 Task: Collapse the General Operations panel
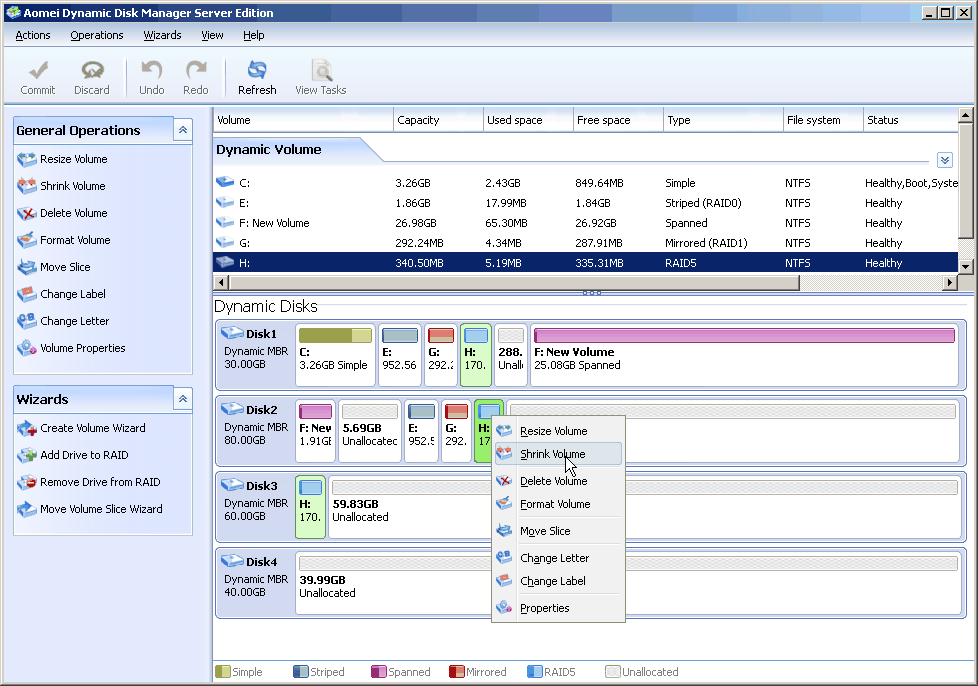[x=182, y=130]
